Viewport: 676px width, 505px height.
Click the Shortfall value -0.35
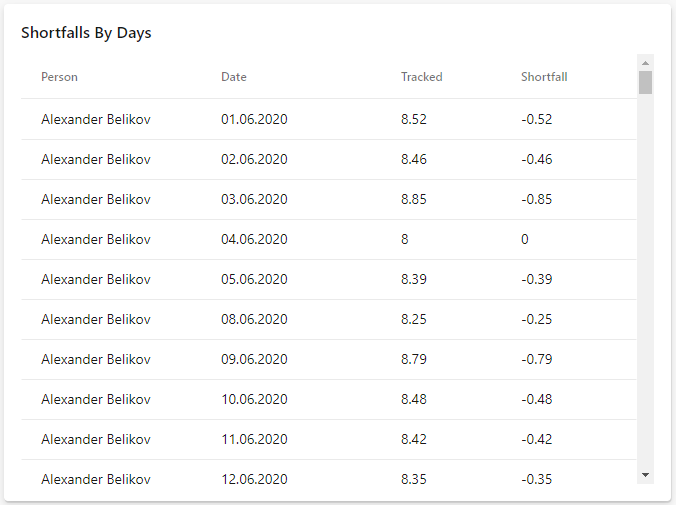pyautogui.click(x=537, y=479)
